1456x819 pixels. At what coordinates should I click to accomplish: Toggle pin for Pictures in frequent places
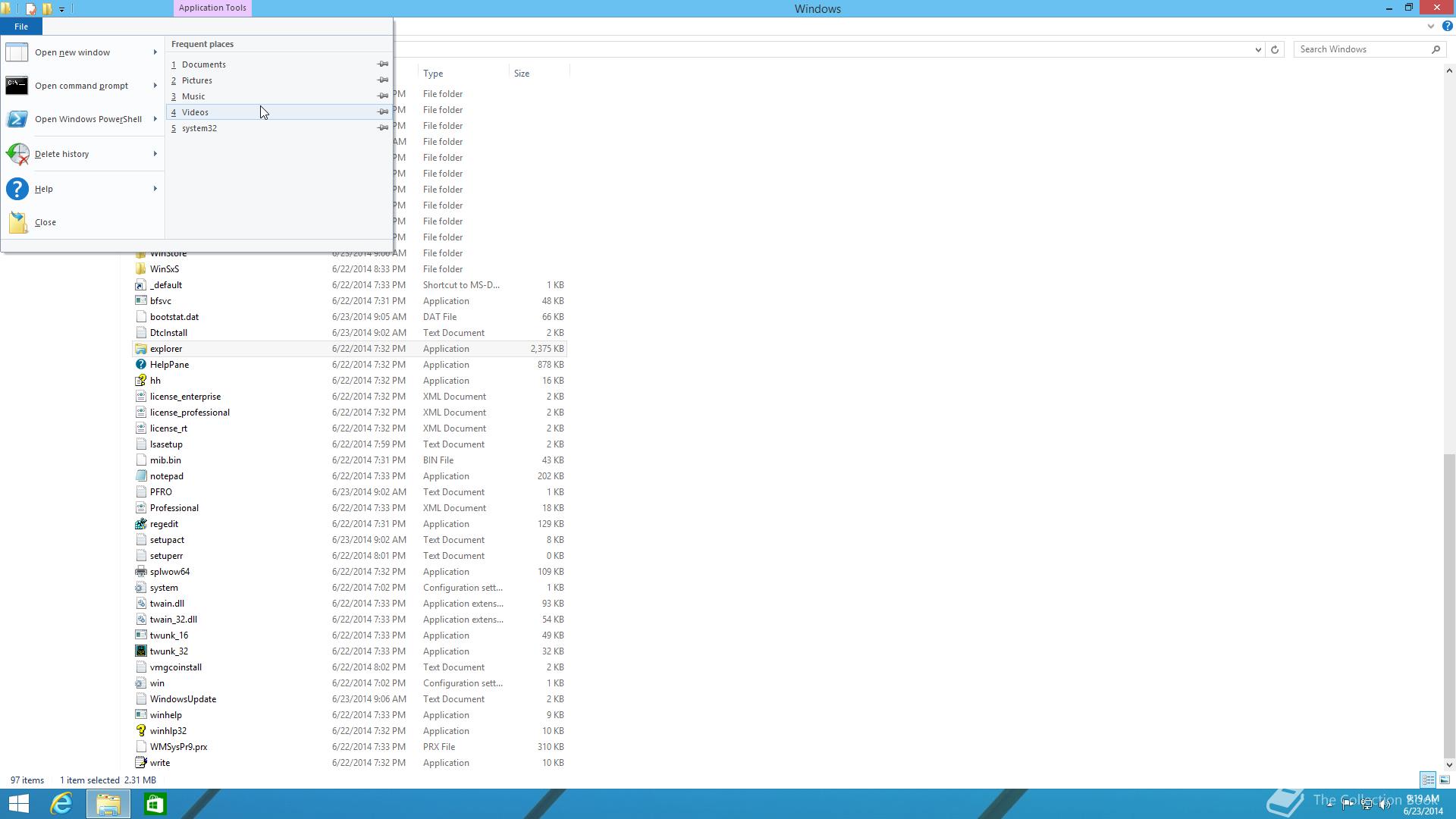tap(383, 80)
